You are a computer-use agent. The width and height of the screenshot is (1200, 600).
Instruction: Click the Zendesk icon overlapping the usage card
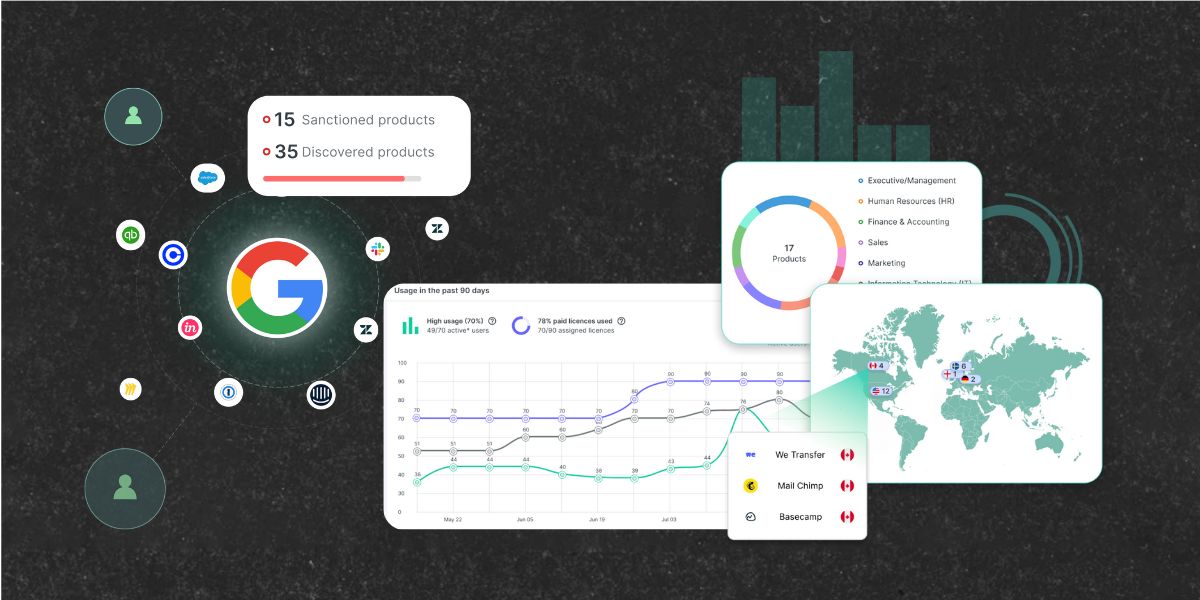[367, 329]
